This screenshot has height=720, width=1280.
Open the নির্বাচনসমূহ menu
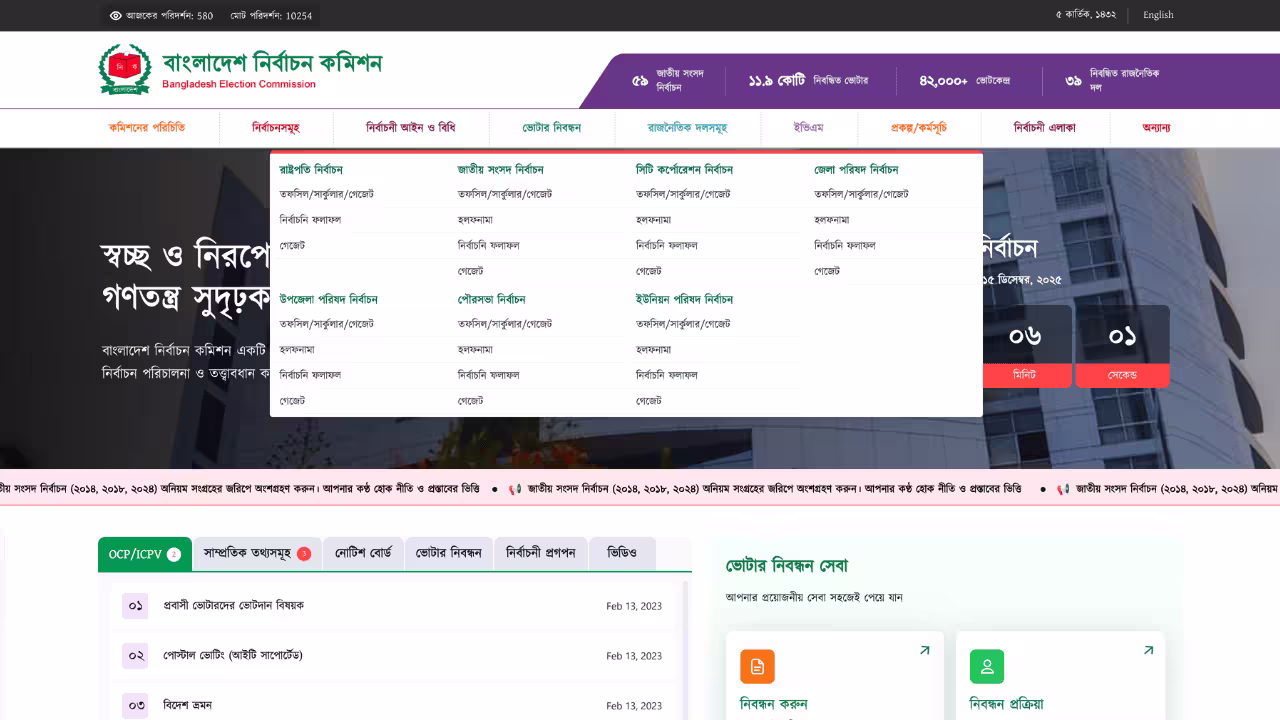click(x=276, y=128)
